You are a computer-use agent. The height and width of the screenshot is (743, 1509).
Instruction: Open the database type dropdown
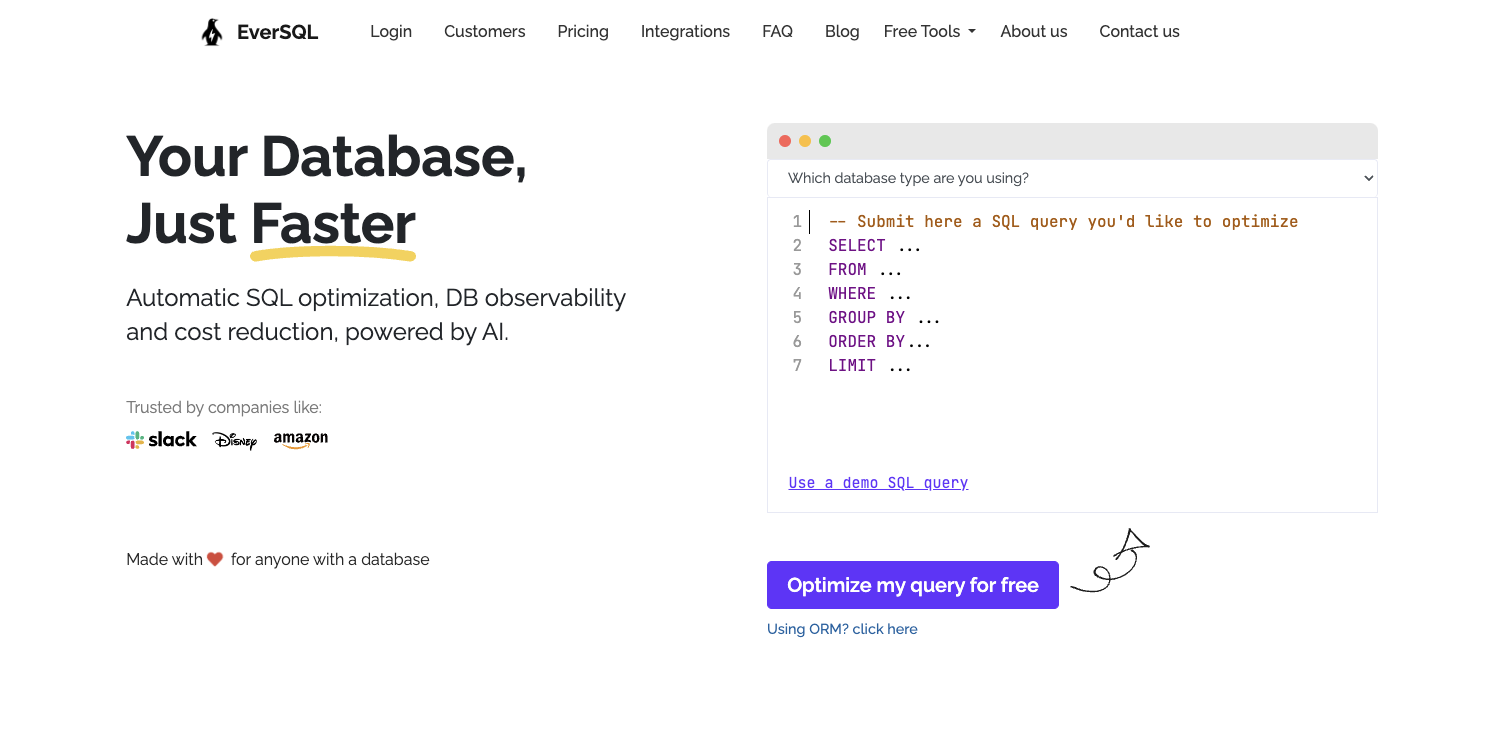click(1071, 177)
